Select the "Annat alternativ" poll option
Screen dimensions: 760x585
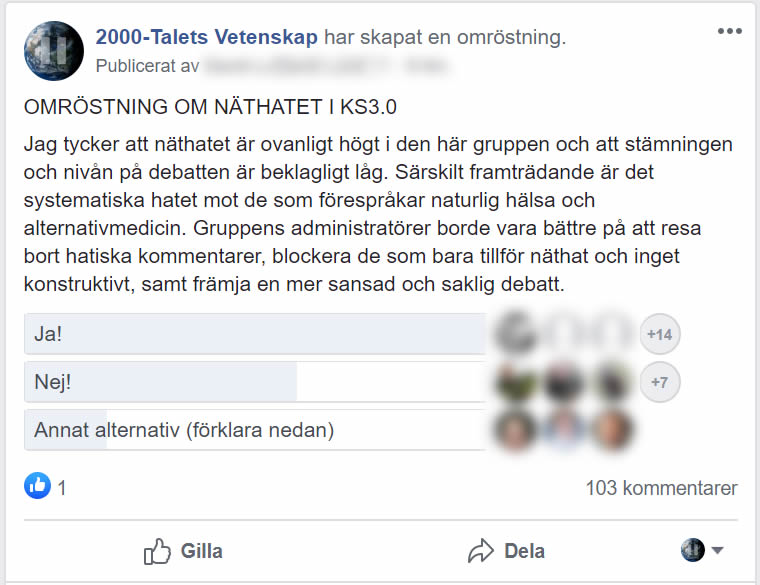click(255, 431)
